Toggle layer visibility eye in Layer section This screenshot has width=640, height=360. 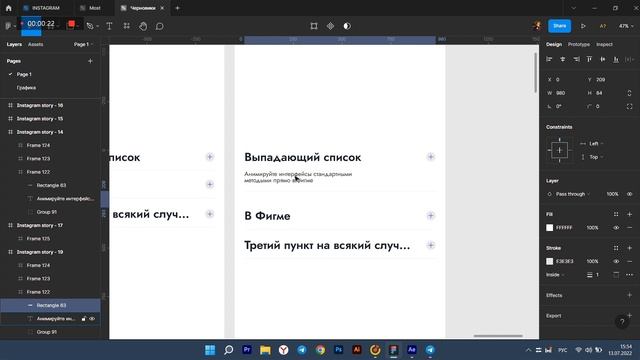point(629,194)
